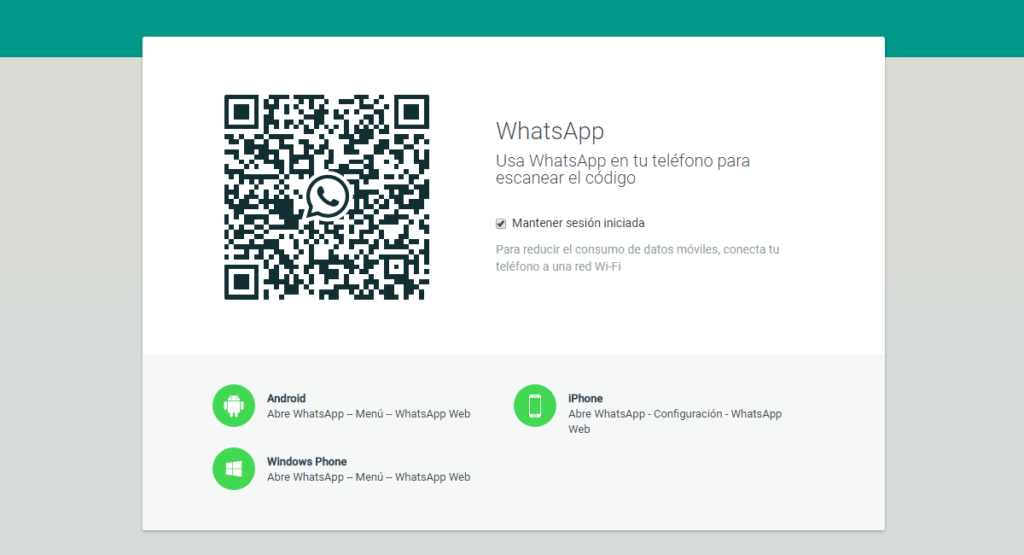The height and width of the screenshot is (555, 1024).
Task: Click iPhone's 'Abre WhatsApp - Configuración' instructions
Action: pyautogui.click(x=674, y=414)
